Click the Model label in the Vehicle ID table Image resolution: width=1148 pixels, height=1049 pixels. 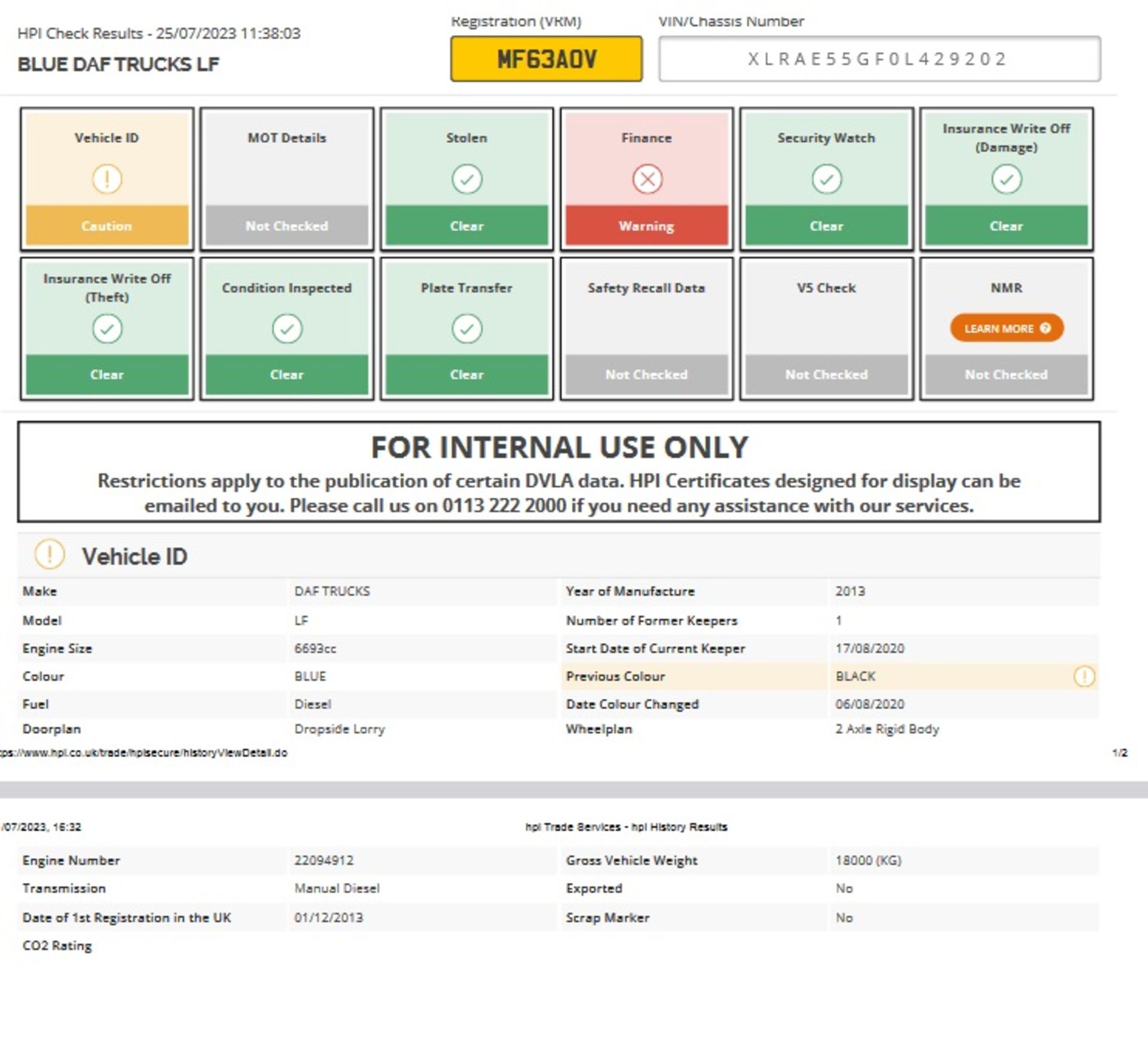pyautogui.click(x=42, y=621)
